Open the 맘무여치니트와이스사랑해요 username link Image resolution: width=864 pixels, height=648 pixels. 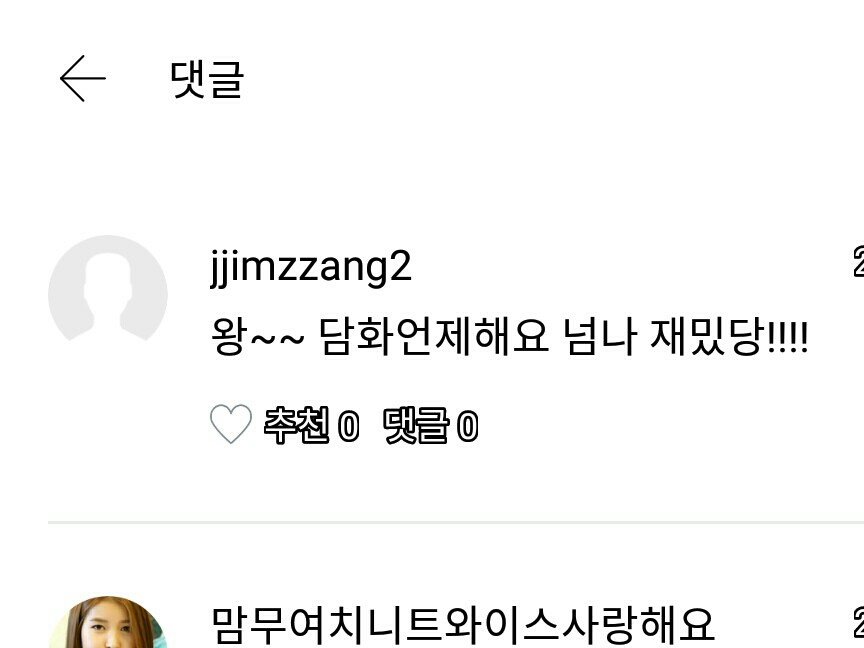pos(463,626)
